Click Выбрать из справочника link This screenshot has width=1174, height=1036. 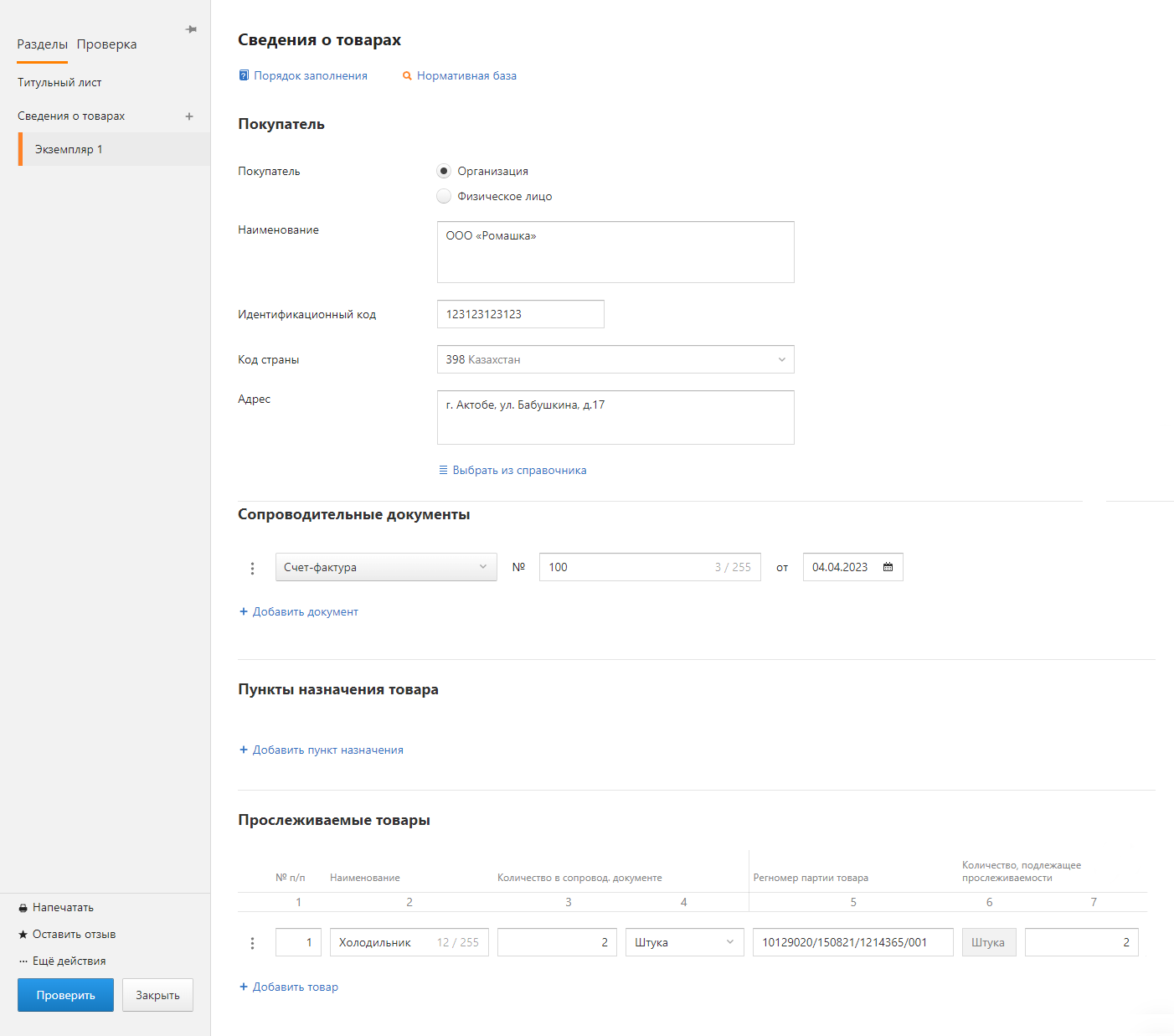[519, 470]
